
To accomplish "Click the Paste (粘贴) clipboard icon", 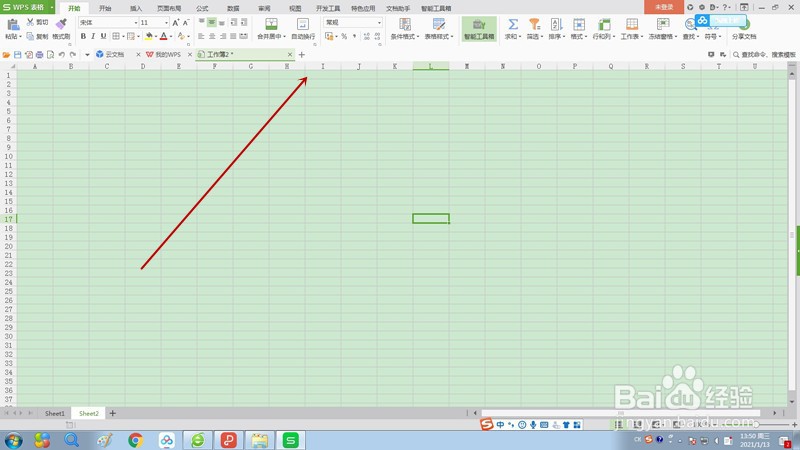I will tap(13, 24).
